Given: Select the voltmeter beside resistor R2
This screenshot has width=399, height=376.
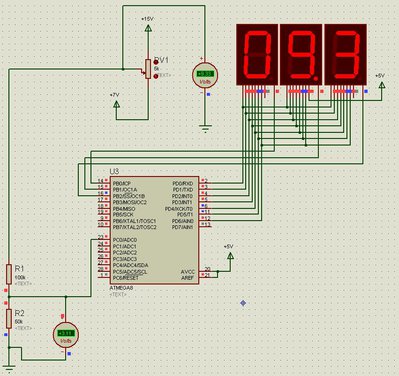Looking at the screenshot, I should [x=66, y=334].
